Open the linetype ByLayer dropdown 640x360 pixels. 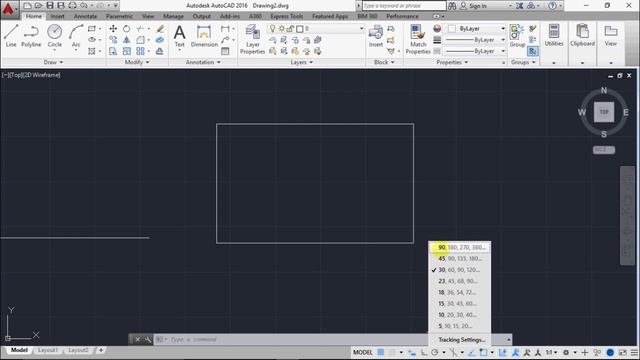coord(476,51)
